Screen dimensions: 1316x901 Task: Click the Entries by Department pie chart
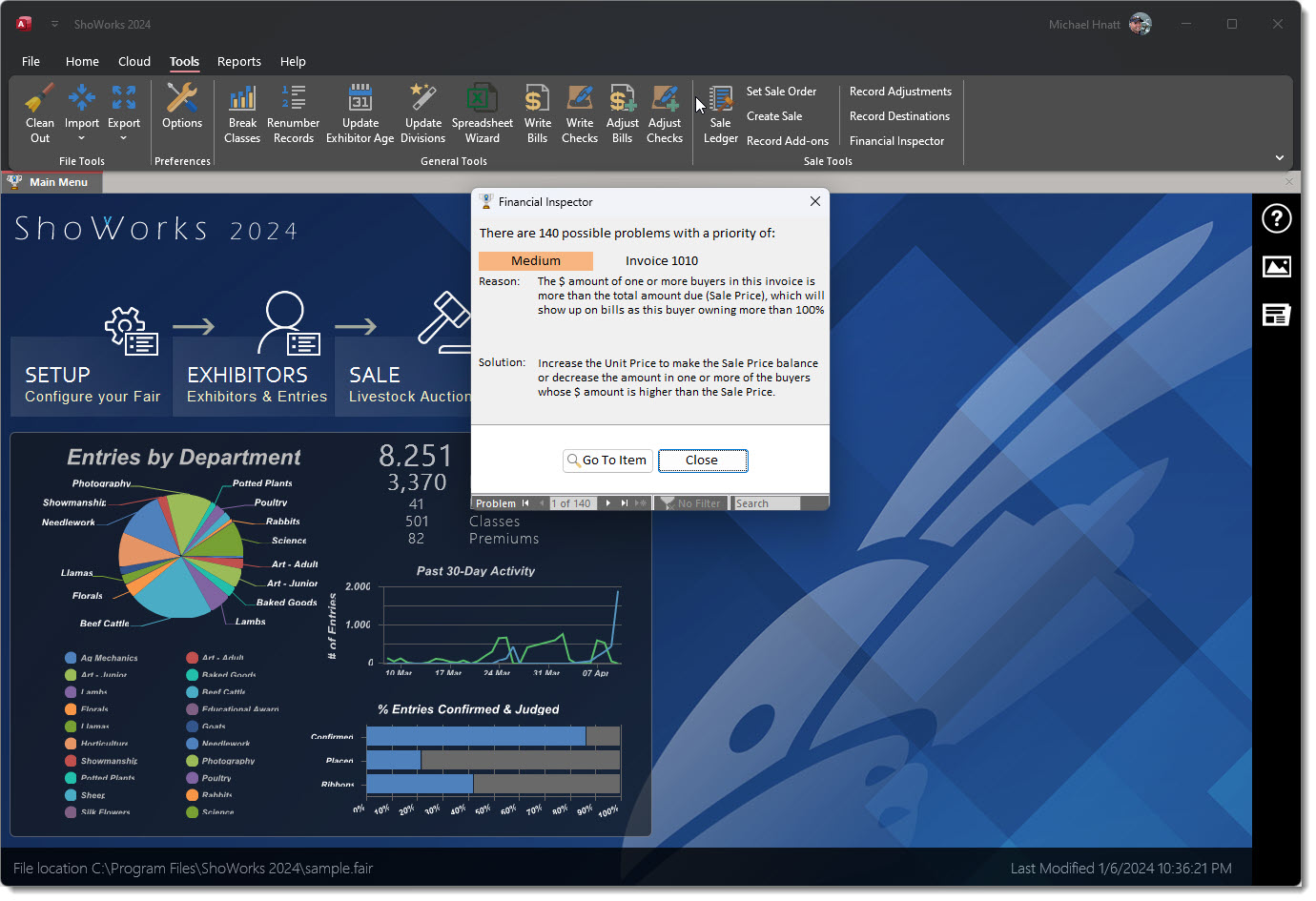pyautogui.click(x=181, y=555)
